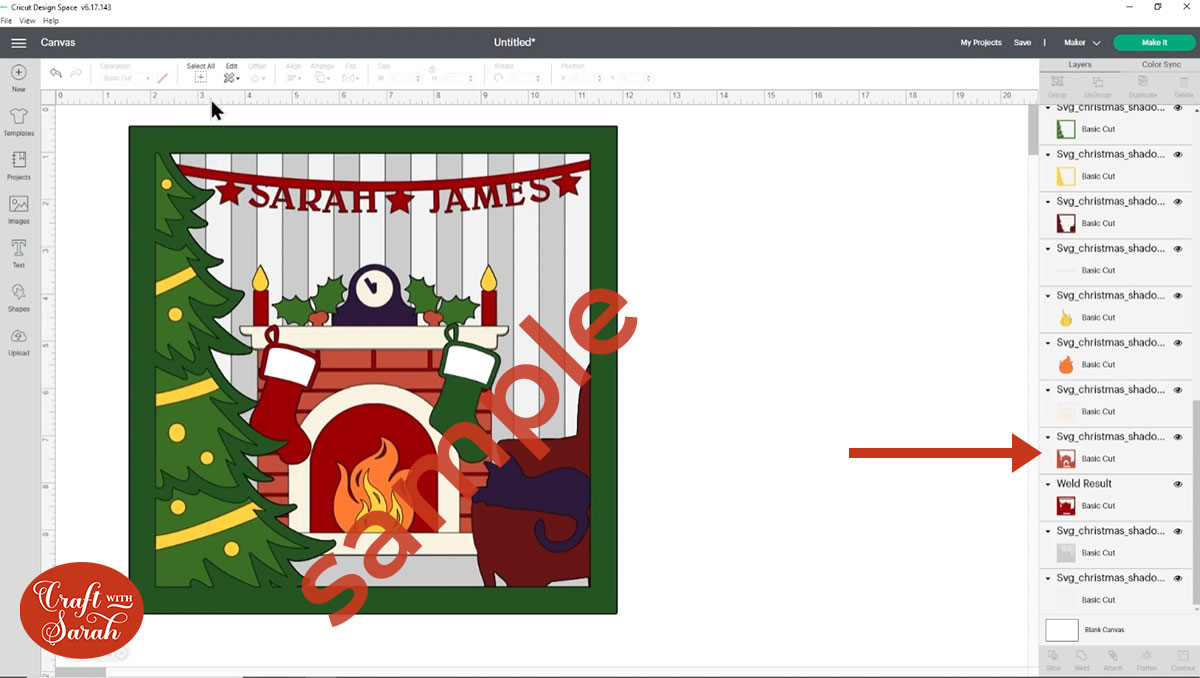This screenshot has height=678, width=1200.
Task: Collapse the green tree layer arrow
Action: 1048,108
